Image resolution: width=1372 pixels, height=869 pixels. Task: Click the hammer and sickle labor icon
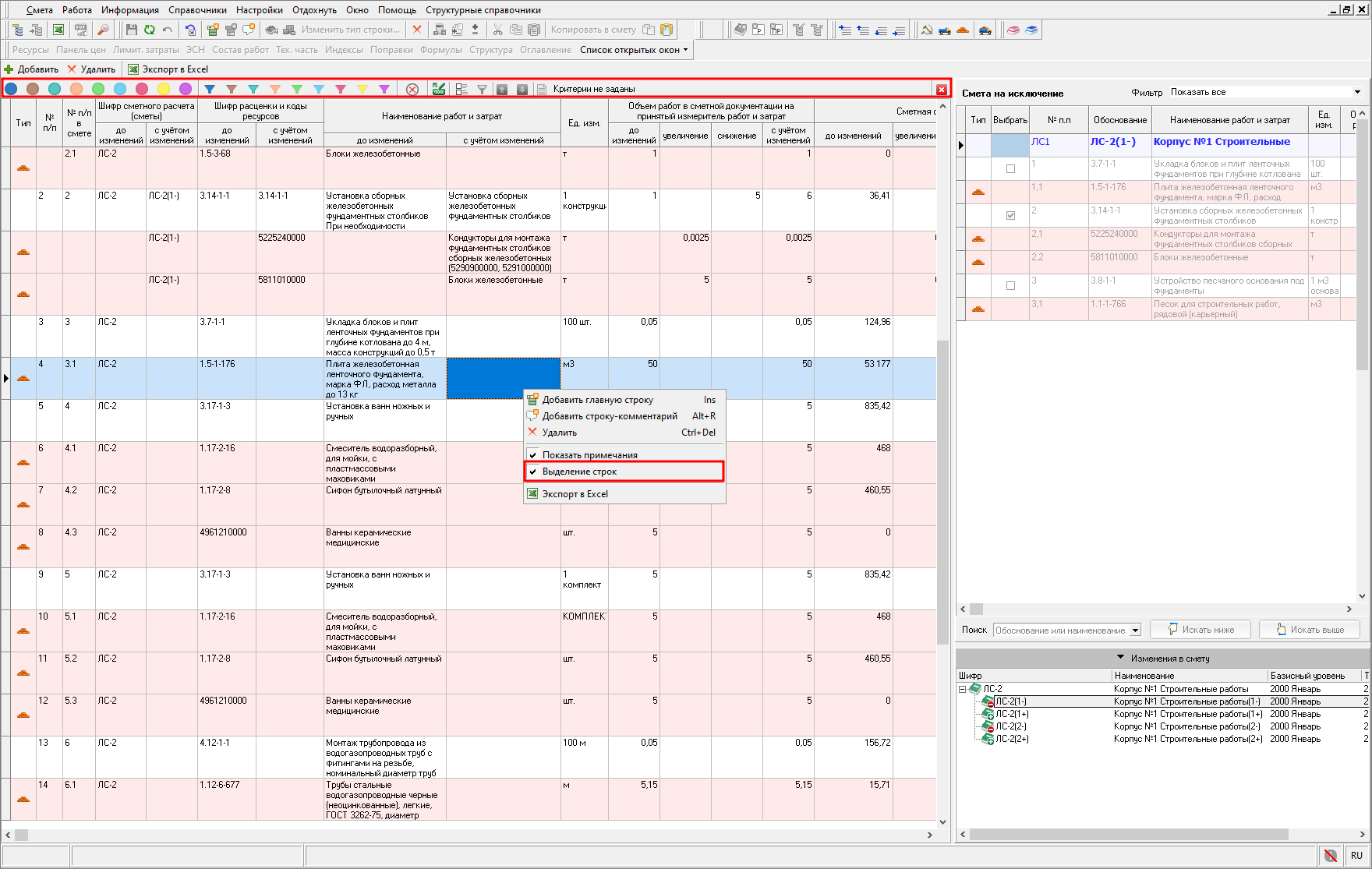926,30
